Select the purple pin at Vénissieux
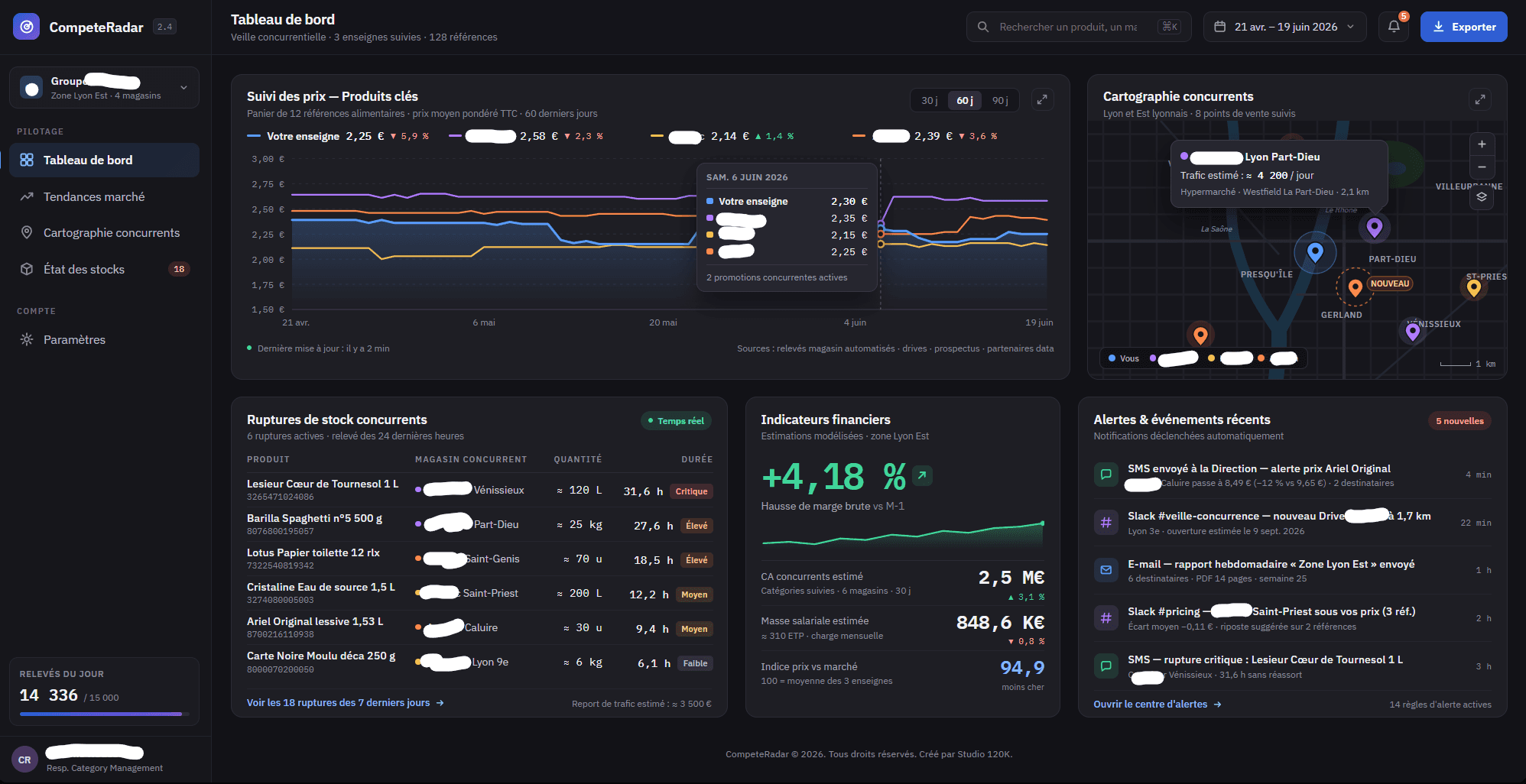Image resolution: width=1526 pixels, height=784 pixels. 1413,331
